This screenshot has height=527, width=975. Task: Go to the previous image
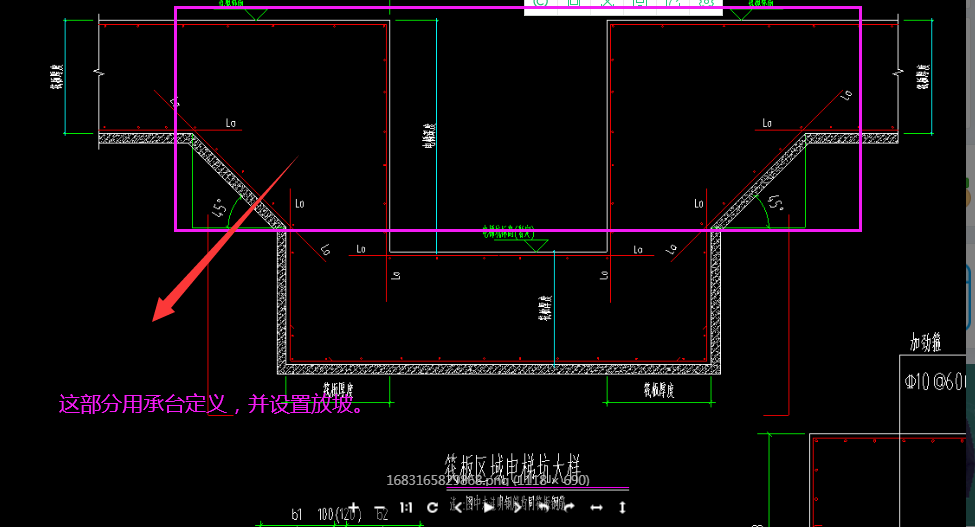click(460, 508)
